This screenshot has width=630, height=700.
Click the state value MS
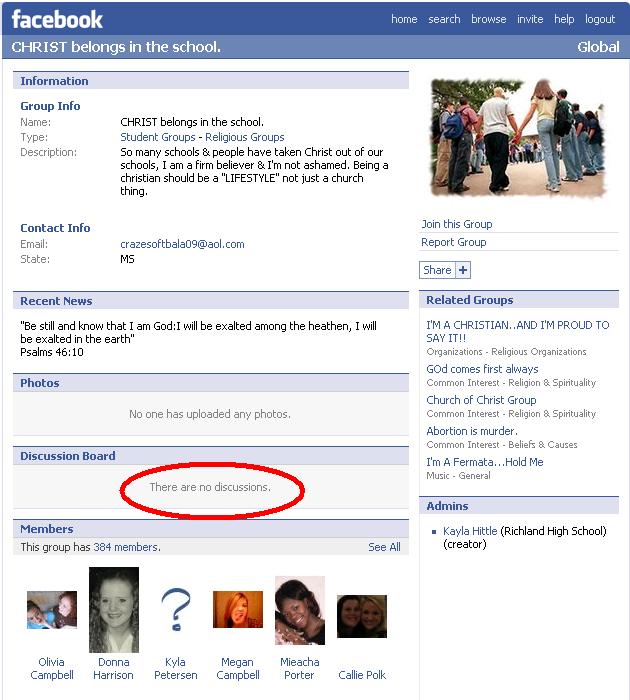[x=127, y=259]
